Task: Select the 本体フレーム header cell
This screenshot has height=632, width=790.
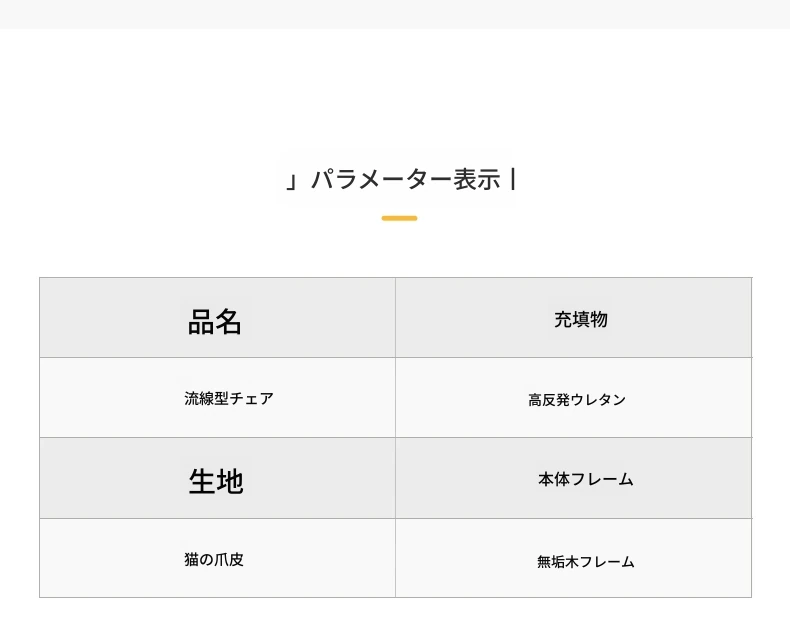Action: click(x=573, y=478)
